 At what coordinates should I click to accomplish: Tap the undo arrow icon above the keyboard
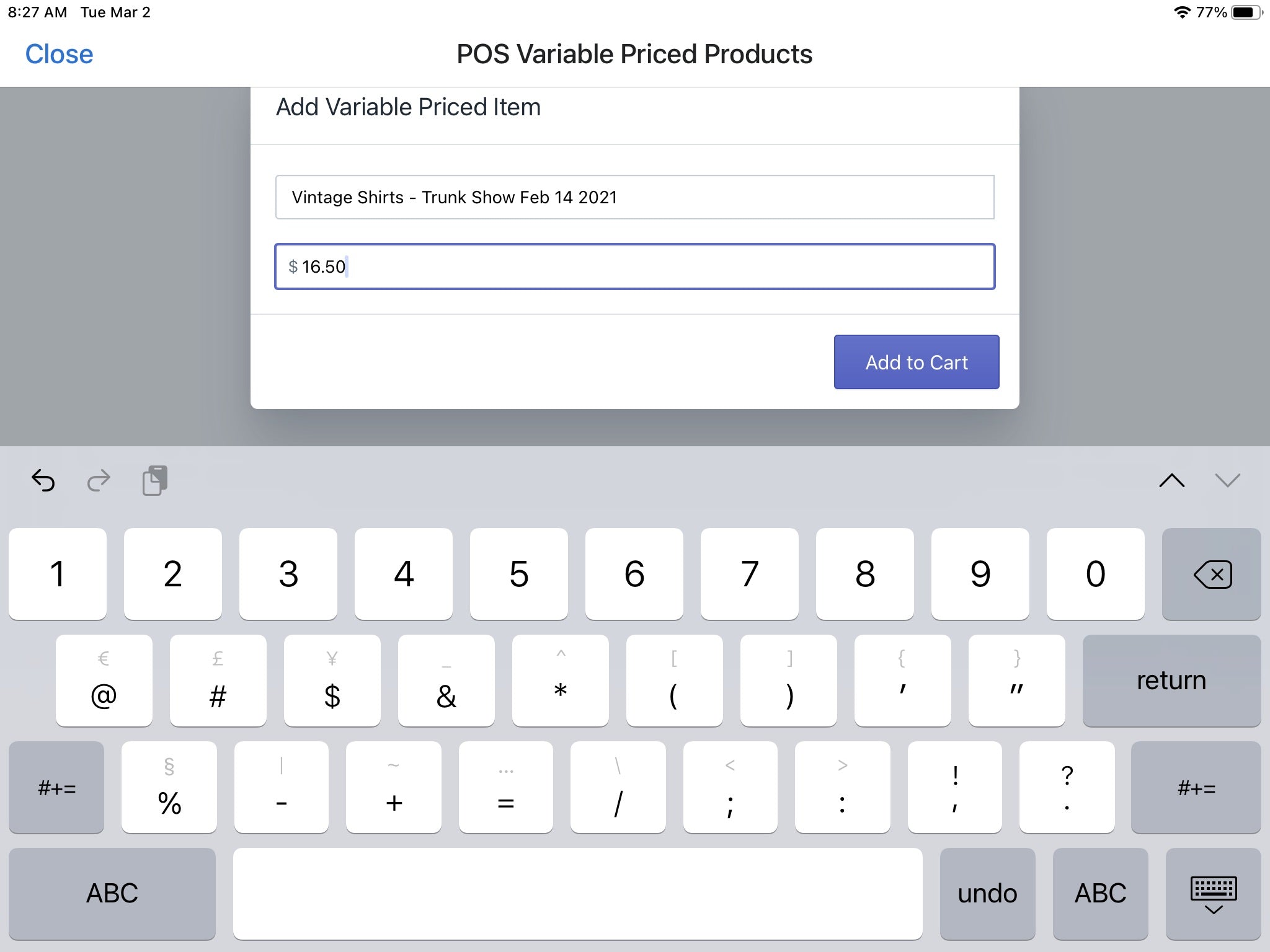pyautogui.click(x=44, y=480)
